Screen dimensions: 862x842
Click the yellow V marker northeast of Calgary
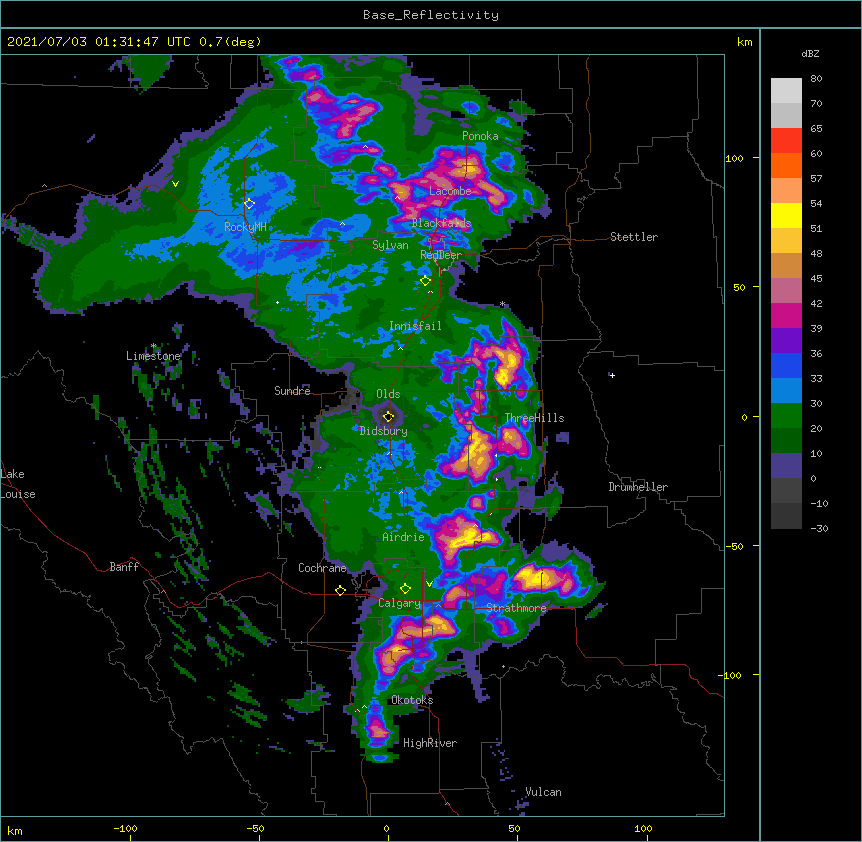tap(429, 584)
